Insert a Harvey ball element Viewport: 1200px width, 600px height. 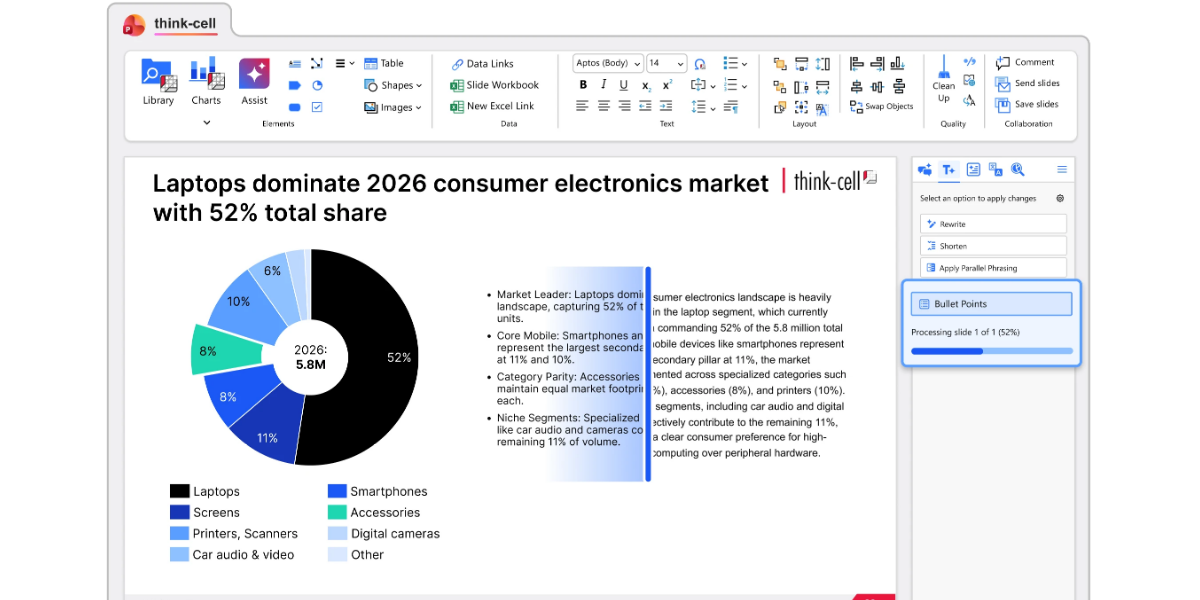(x=317, y=85)
